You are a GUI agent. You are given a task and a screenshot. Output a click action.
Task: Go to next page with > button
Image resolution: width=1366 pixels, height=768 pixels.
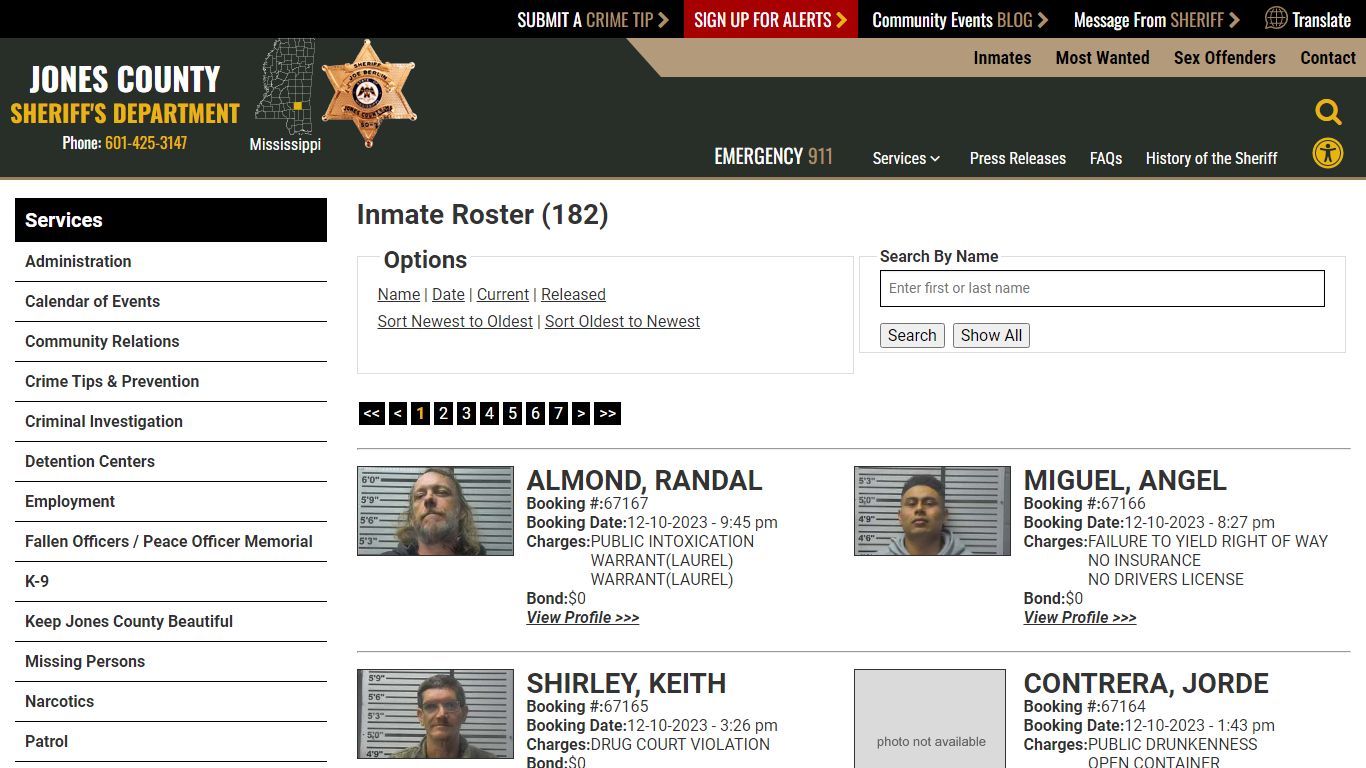point(581,413)
